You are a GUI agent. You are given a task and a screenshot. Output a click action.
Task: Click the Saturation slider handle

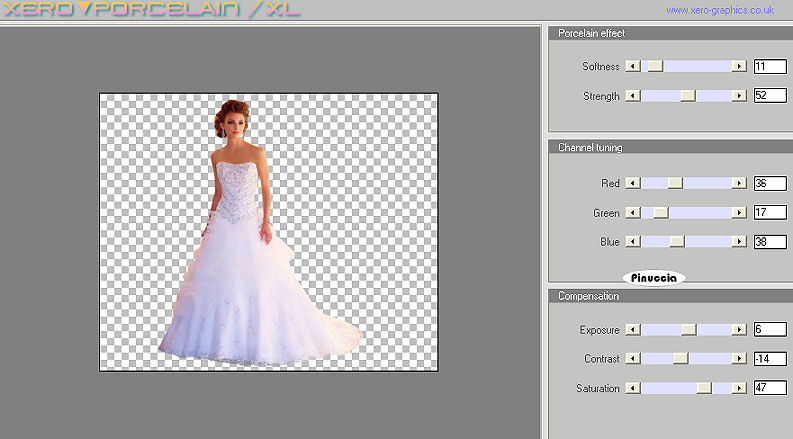pyautogui.click(x=704, y=387)
